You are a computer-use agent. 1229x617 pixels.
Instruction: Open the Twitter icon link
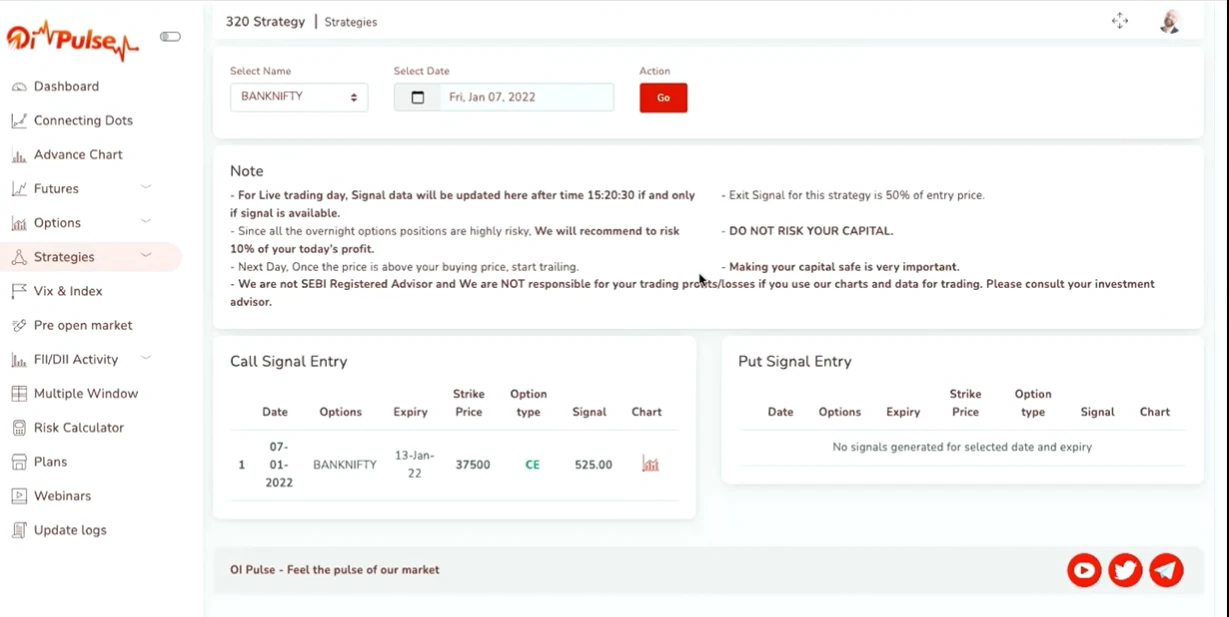pyautogui.click(x=1125, y=570)
